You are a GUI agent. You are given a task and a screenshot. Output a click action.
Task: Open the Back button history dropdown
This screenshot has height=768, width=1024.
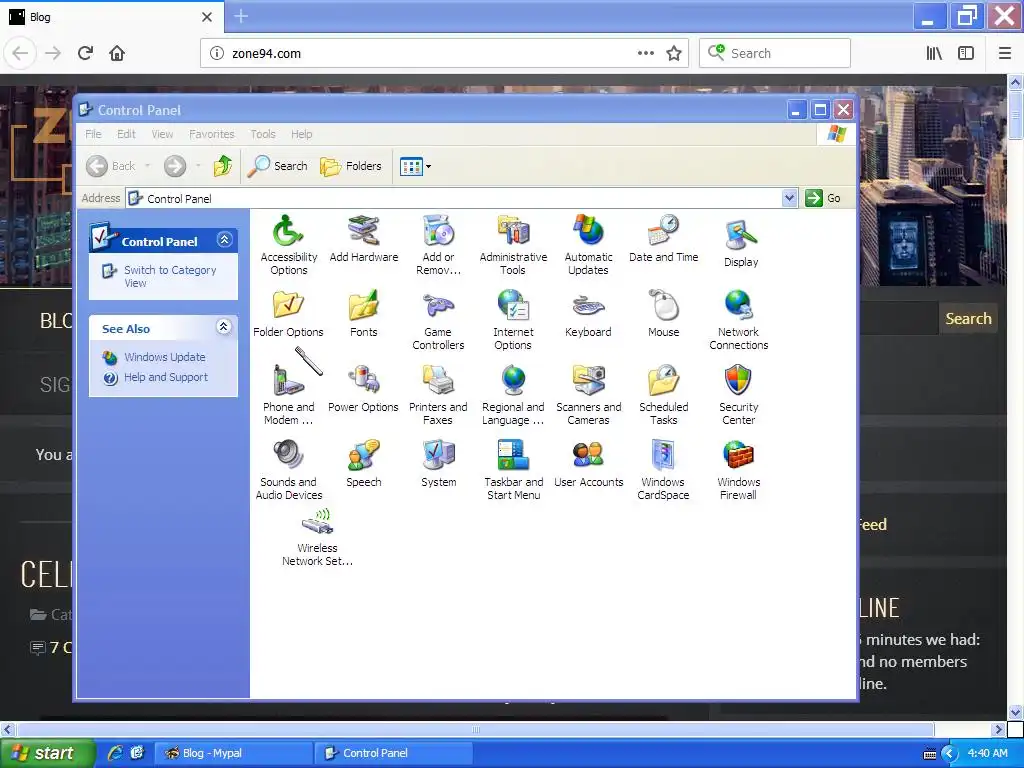148,166
